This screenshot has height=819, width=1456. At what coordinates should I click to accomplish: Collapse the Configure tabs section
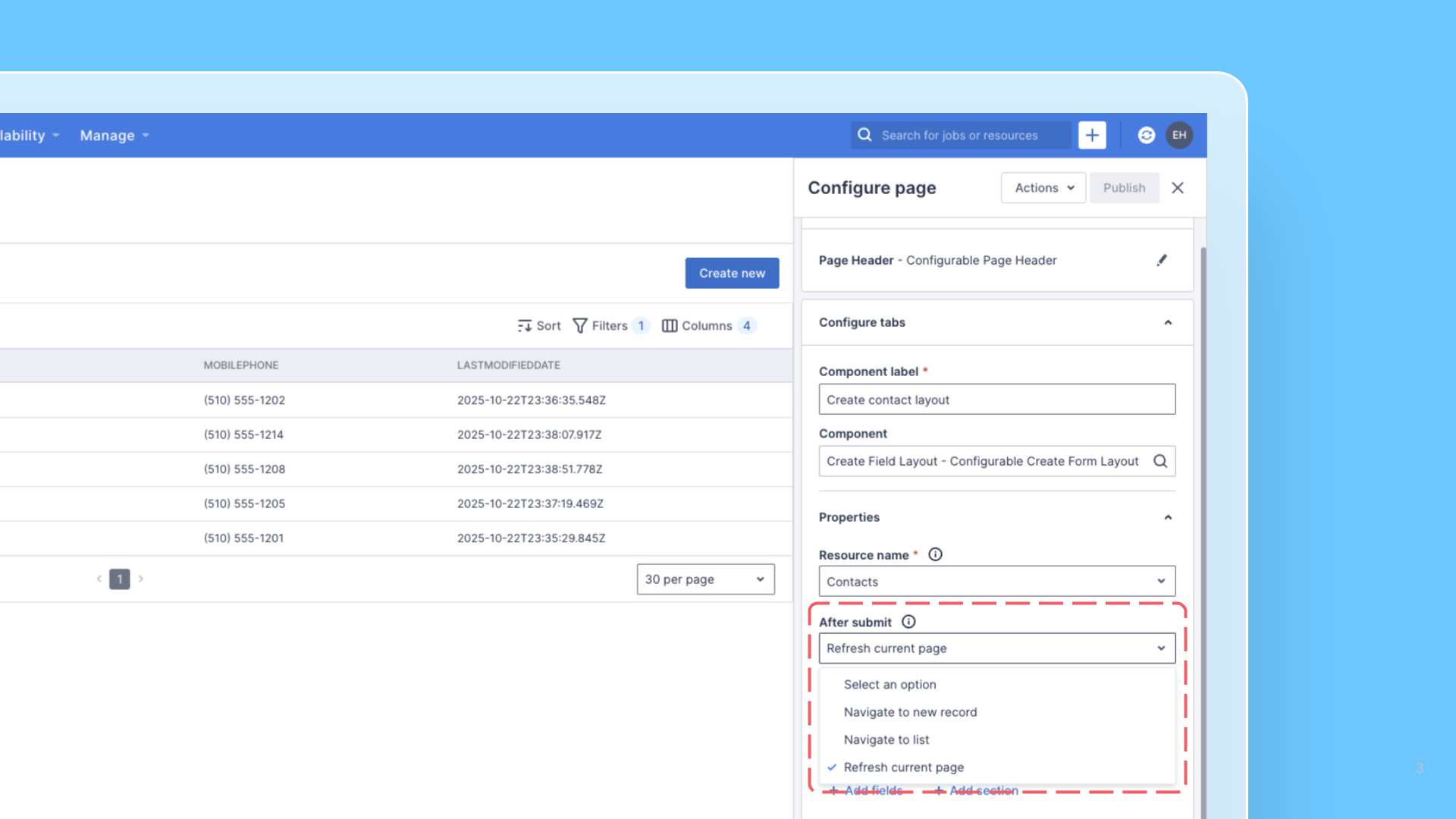pyautogui.click(x=1168, y=322)
